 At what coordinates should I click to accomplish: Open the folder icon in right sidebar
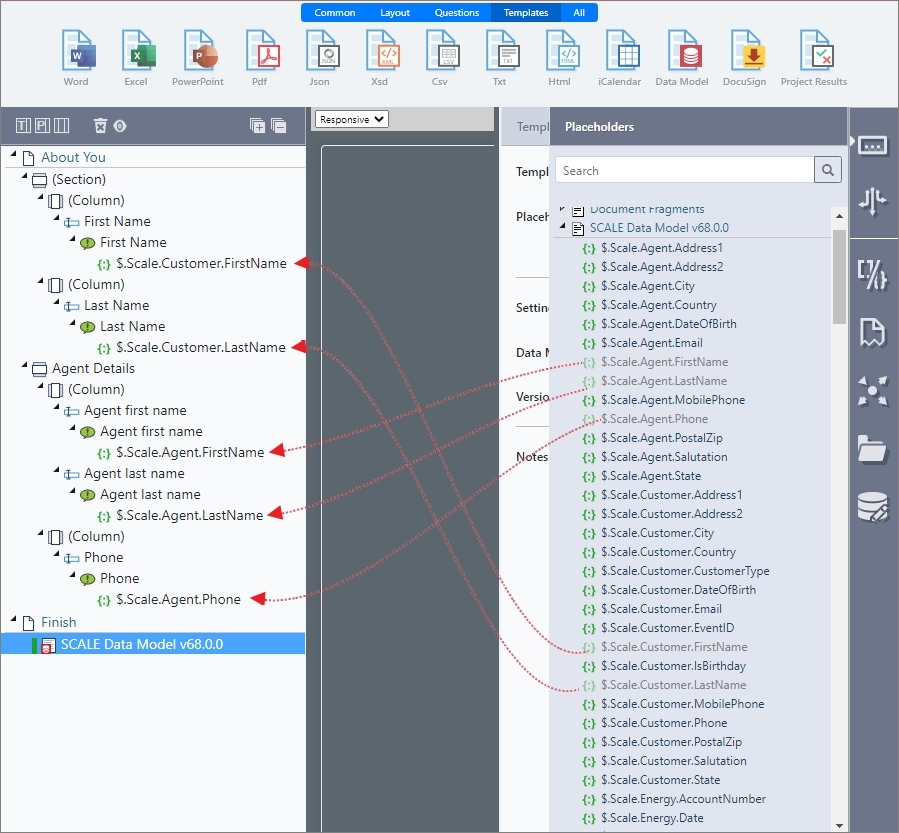click(872, 450)
